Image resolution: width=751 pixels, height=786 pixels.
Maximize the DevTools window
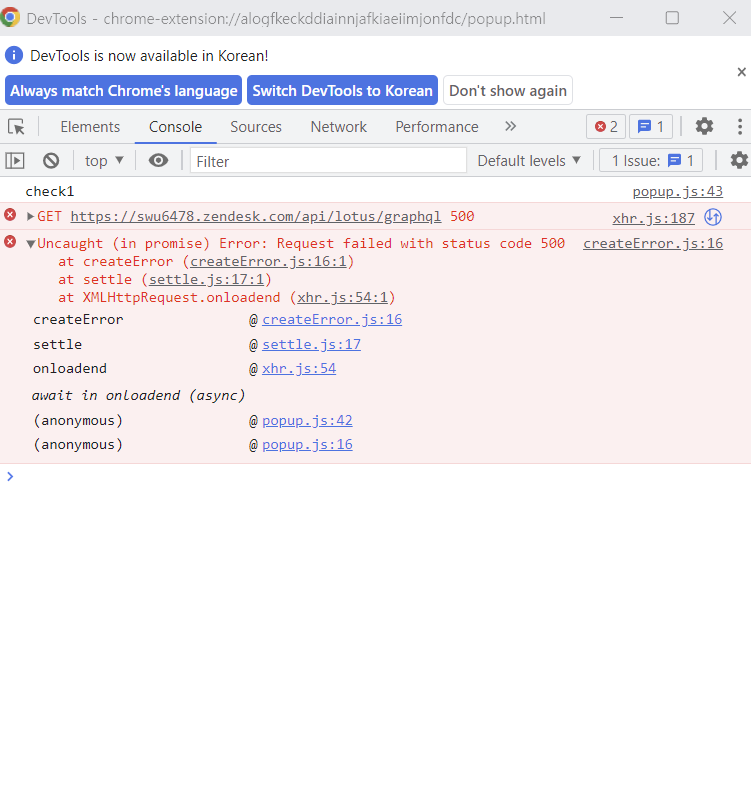[672, 18]
